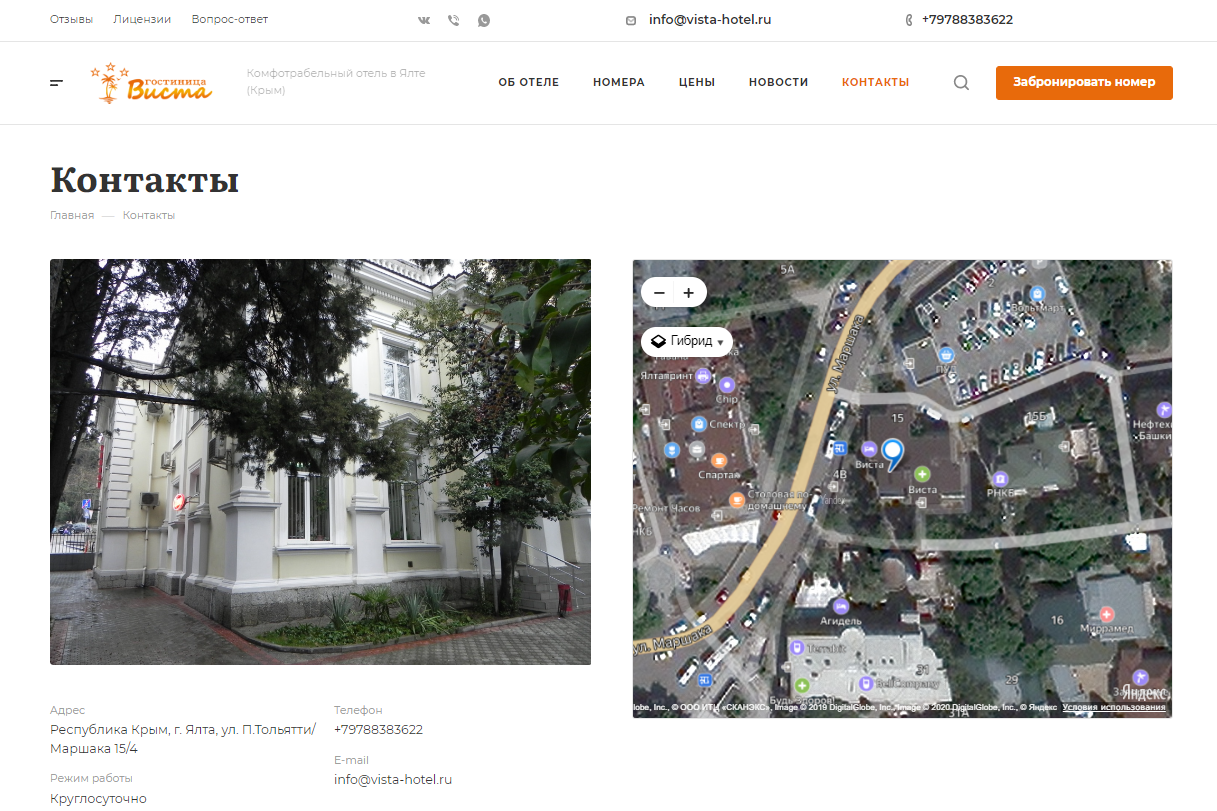Image resolution: width=1217 pixels, height=811 pixels.
Task: Click the Забронировать номер button
Action: pos(1084,83)
